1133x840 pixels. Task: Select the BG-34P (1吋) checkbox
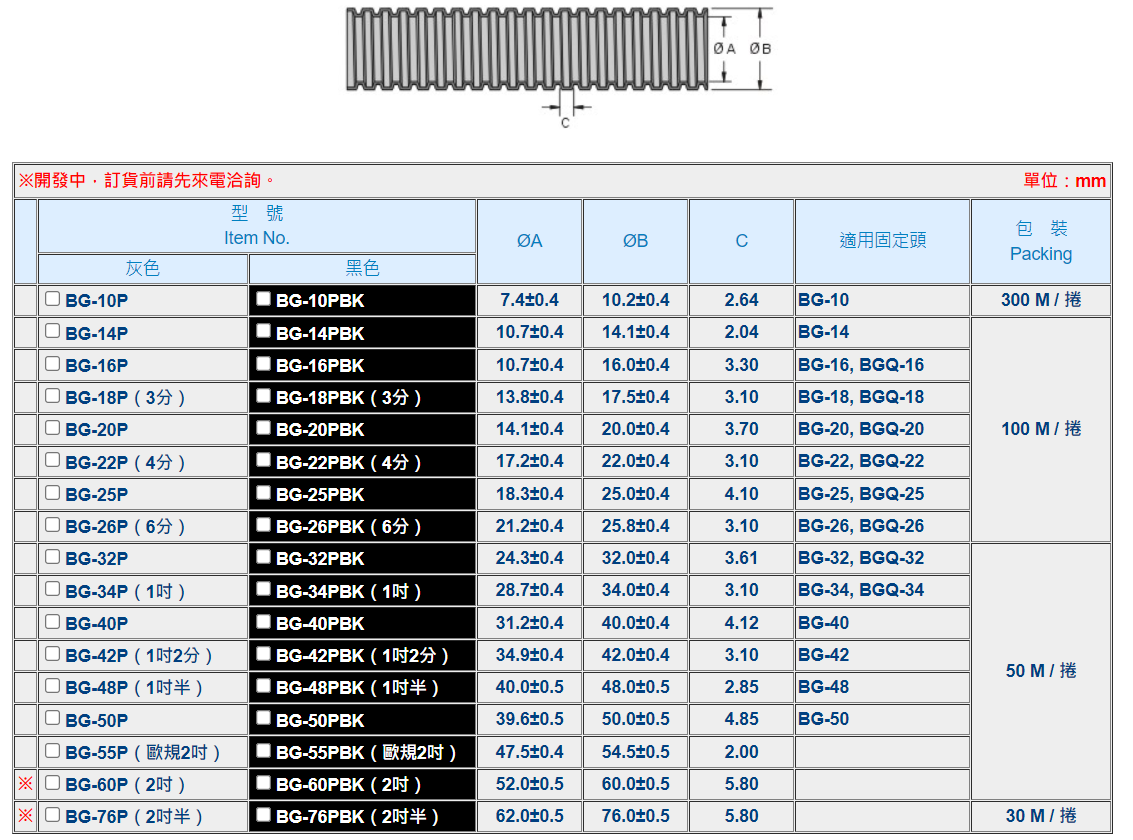coord(53,590)
